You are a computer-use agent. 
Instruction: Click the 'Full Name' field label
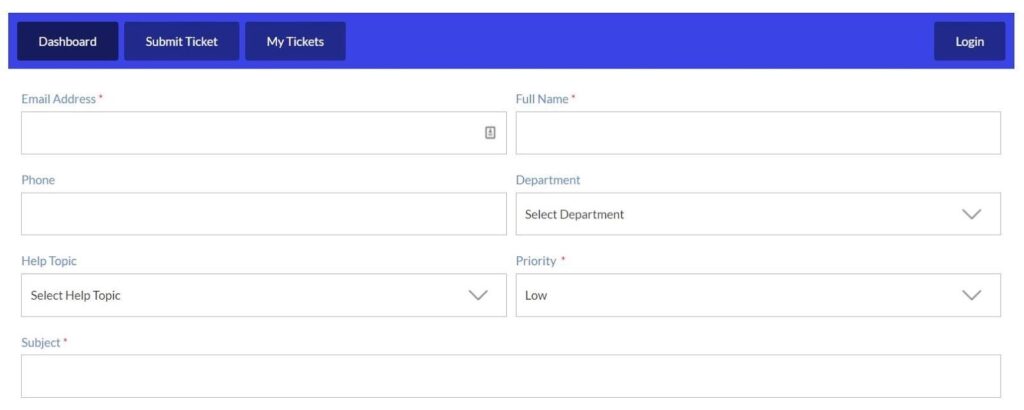coord(542,99)
